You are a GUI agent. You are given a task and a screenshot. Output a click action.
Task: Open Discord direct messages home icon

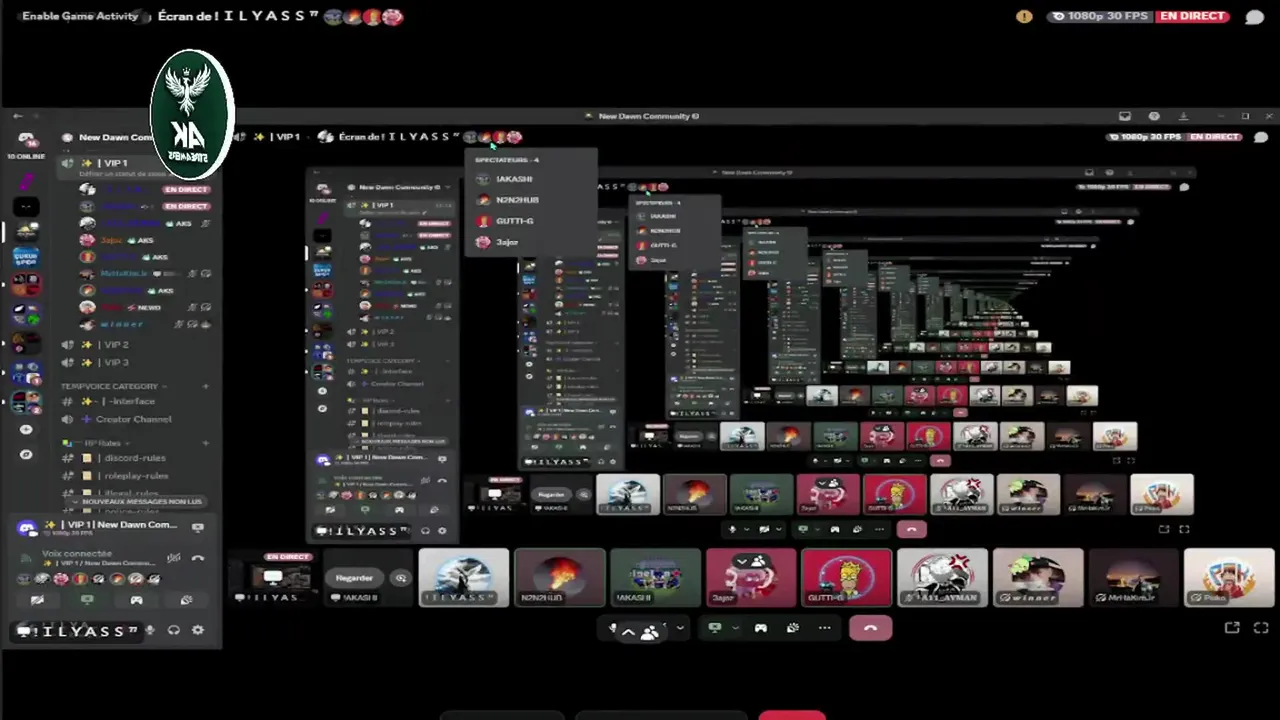[27, 139]
